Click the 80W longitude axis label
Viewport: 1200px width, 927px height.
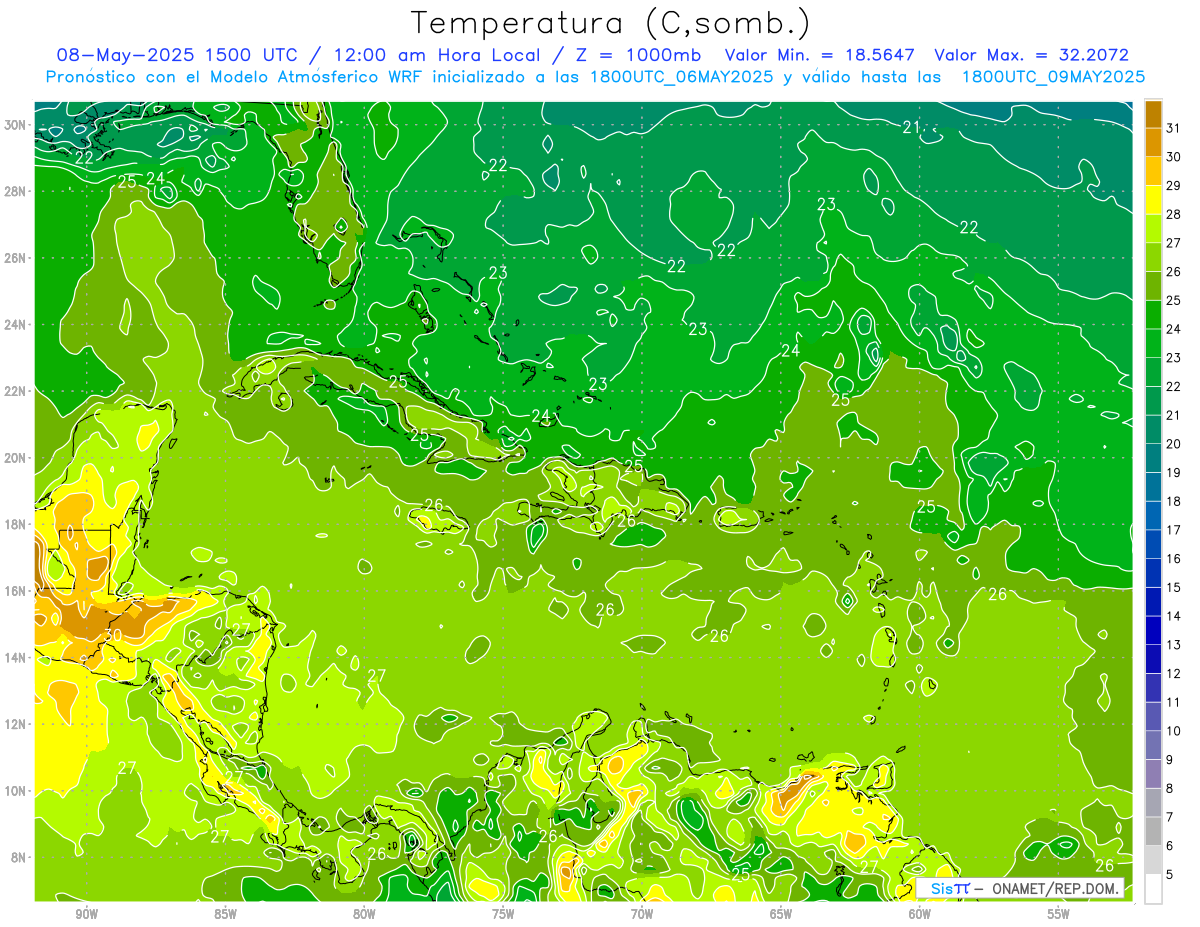(x=364, y=915)
